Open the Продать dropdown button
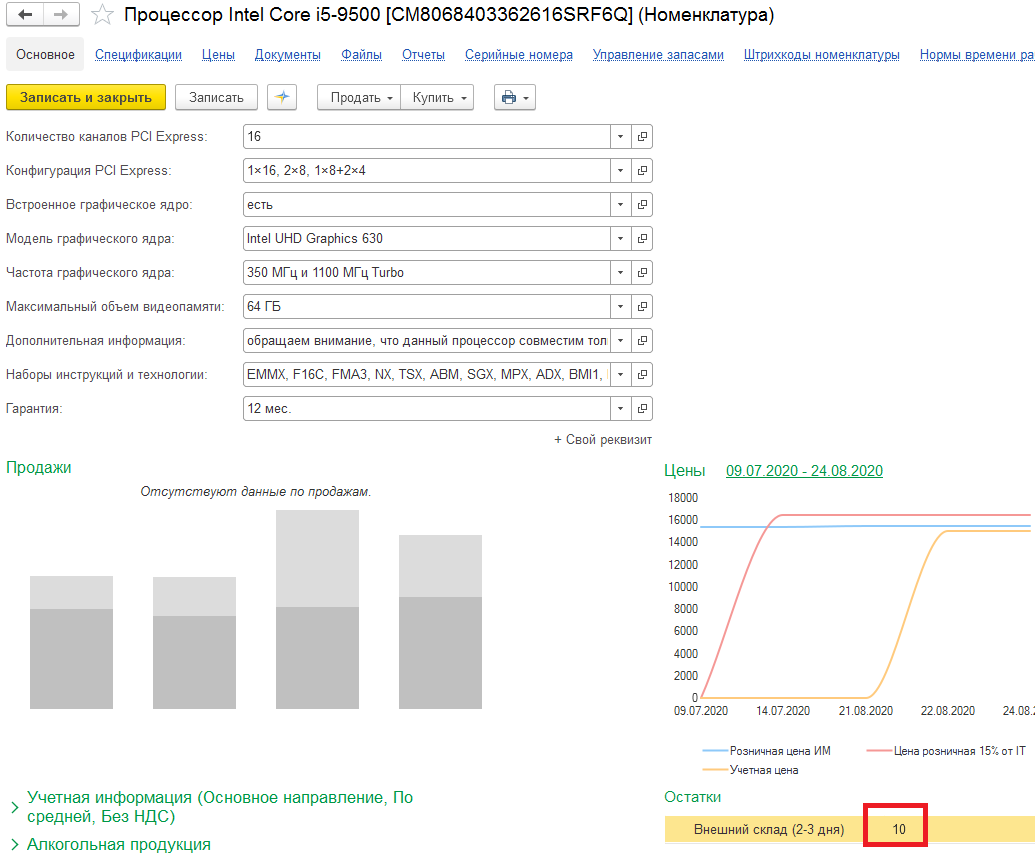Screen dimensions: 1035x862 [359, 97]
